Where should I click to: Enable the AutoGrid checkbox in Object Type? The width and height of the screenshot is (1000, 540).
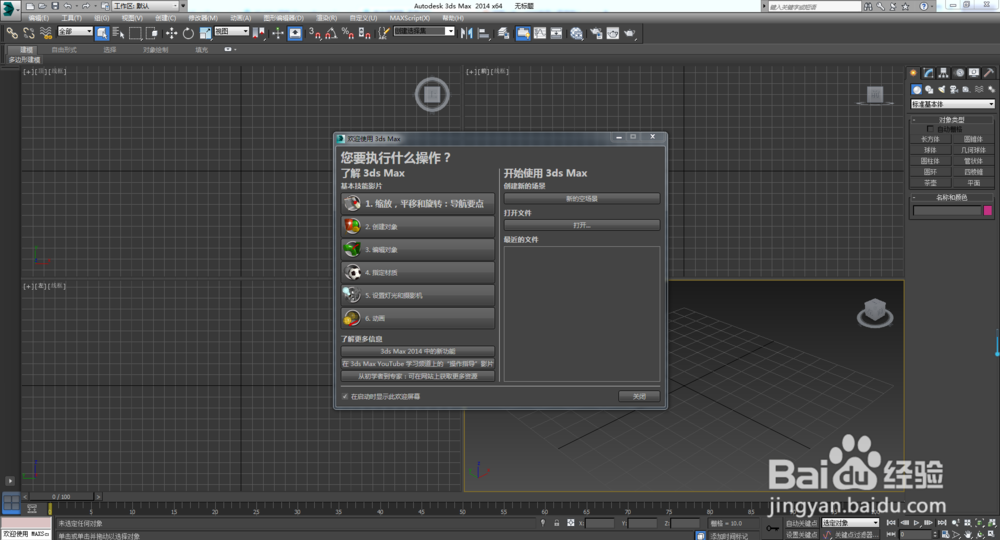(930, 129)
